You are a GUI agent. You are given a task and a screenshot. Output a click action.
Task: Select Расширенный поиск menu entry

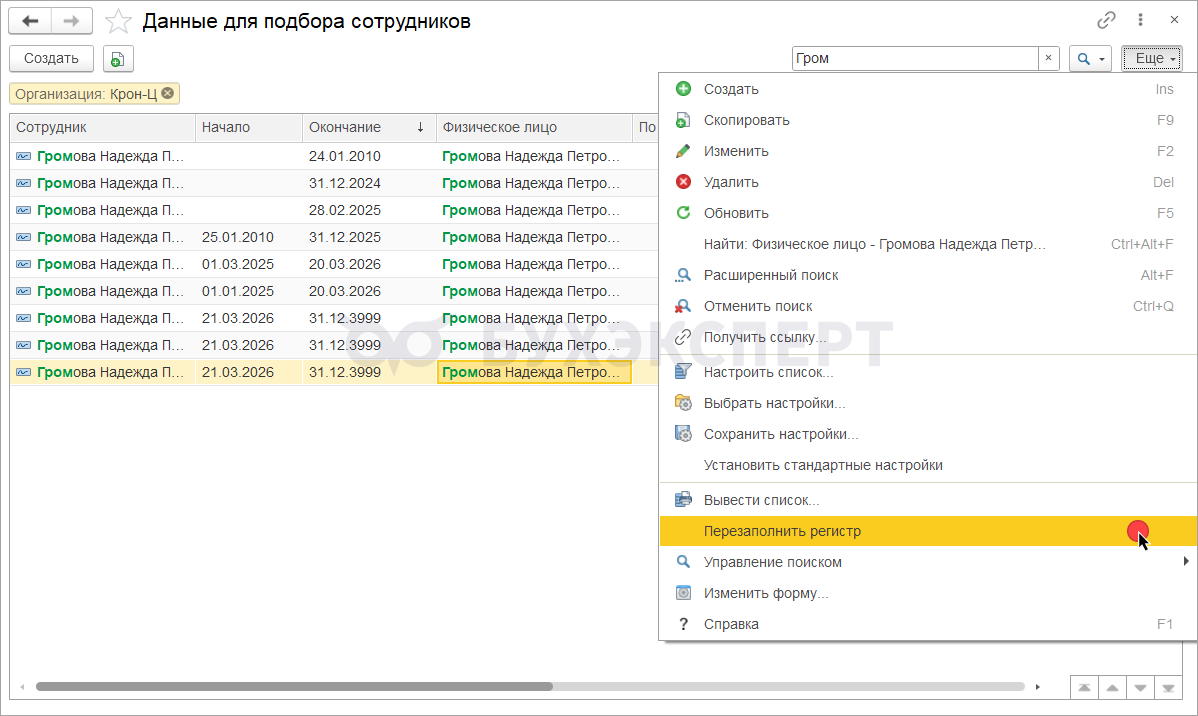pos(771,275)
